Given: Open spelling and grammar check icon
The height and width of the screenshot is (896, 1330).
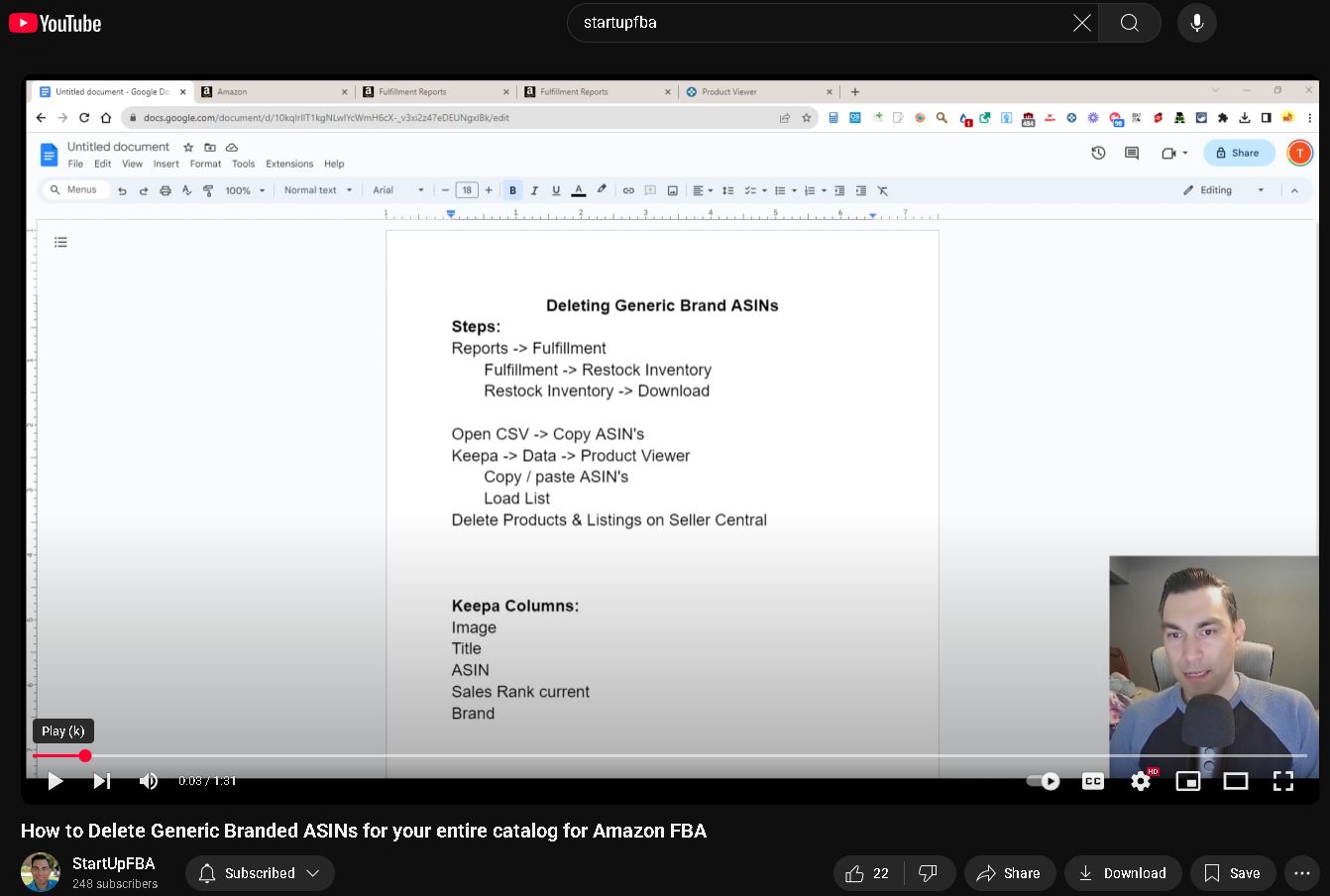Looking at the screenshot, I should coord(186,189).
